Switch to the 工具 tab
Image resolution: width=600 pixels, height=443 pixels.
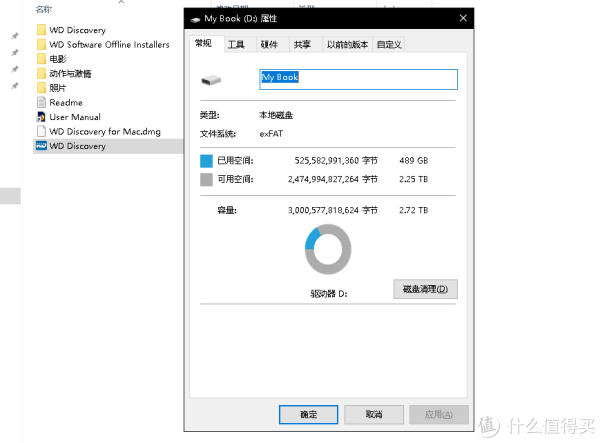coord(236,44)
